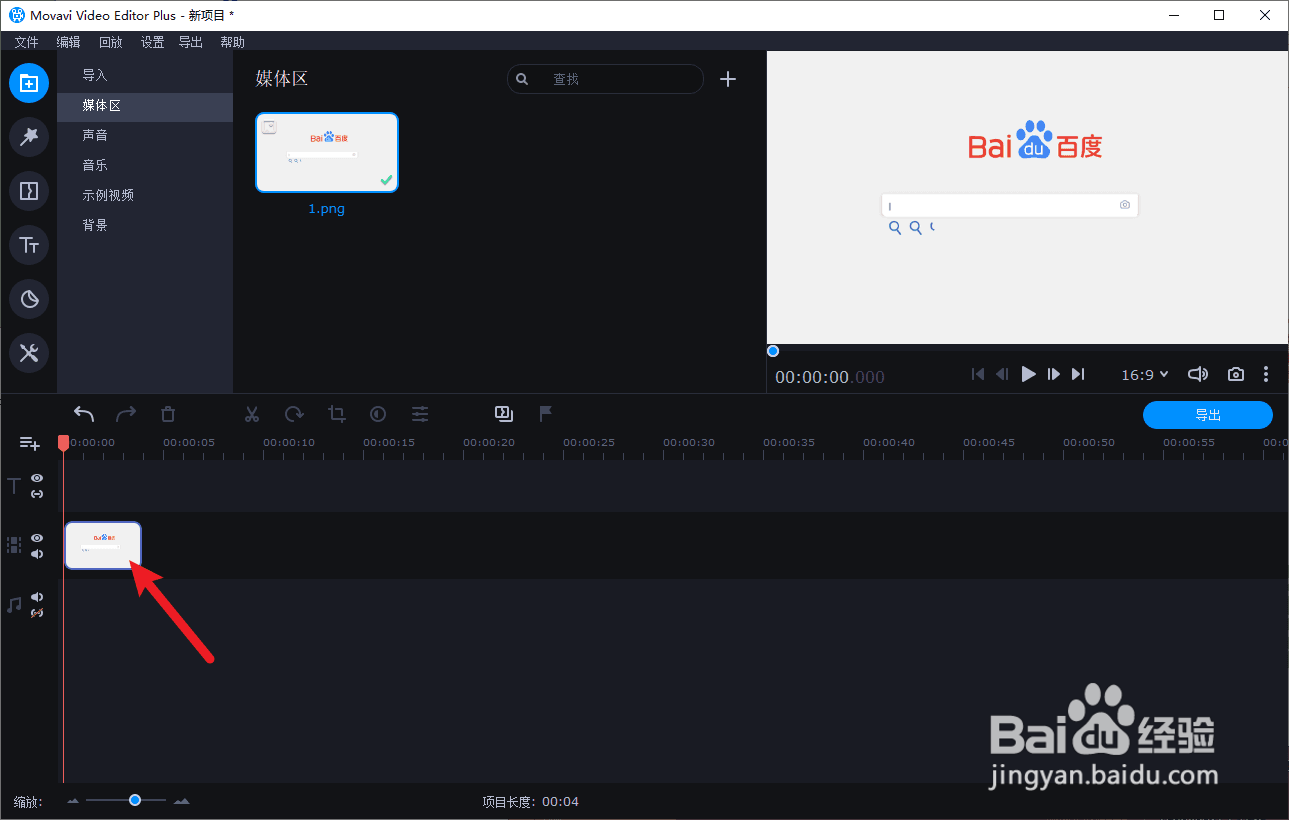Image resolution: width=1289 pixels, height=820 pixels.
Task: Click the 查找 search field
Action: click(606, 79)
